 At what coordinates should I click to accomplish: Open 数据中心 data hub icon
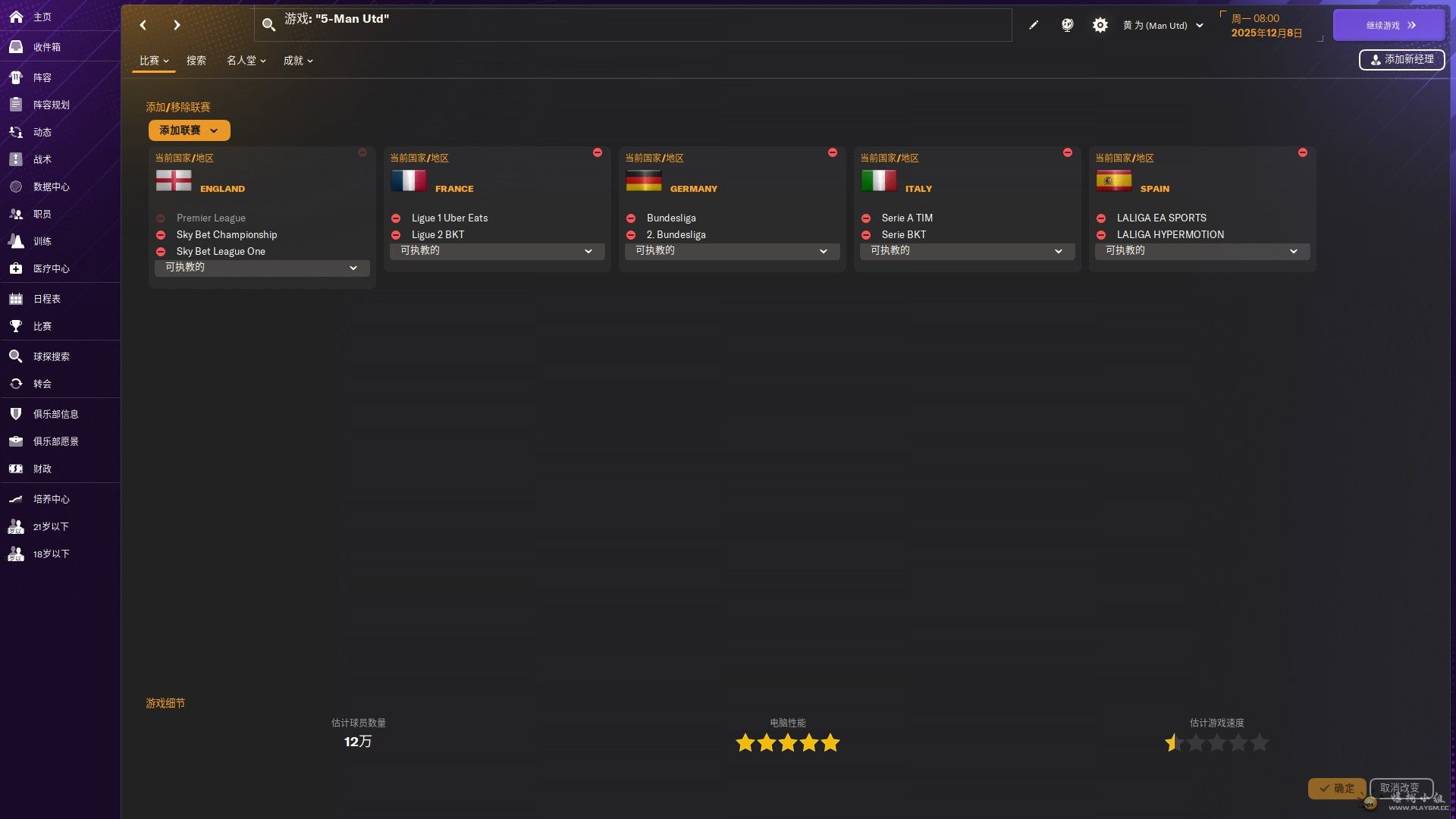click(x=16, y=187)
